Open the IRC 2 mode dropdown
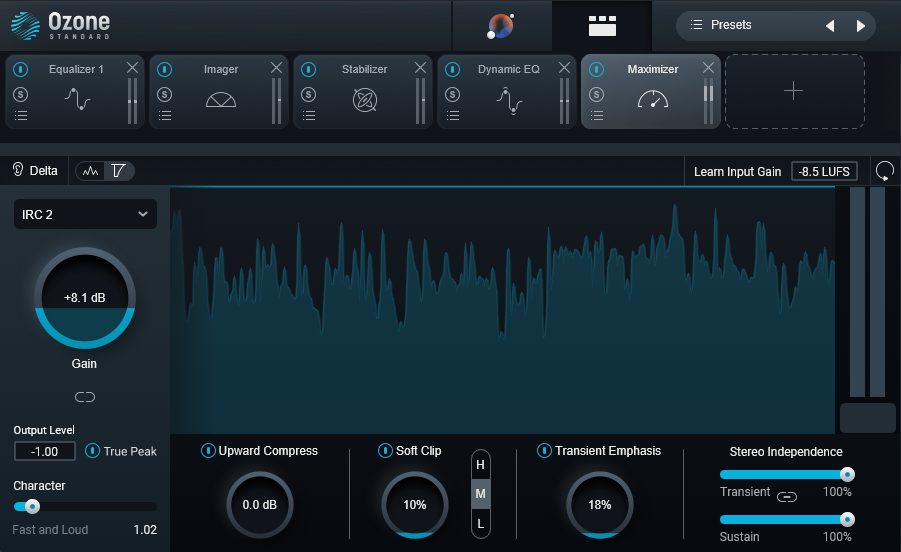Screen dimensions: 901x552 coord(85,214)
